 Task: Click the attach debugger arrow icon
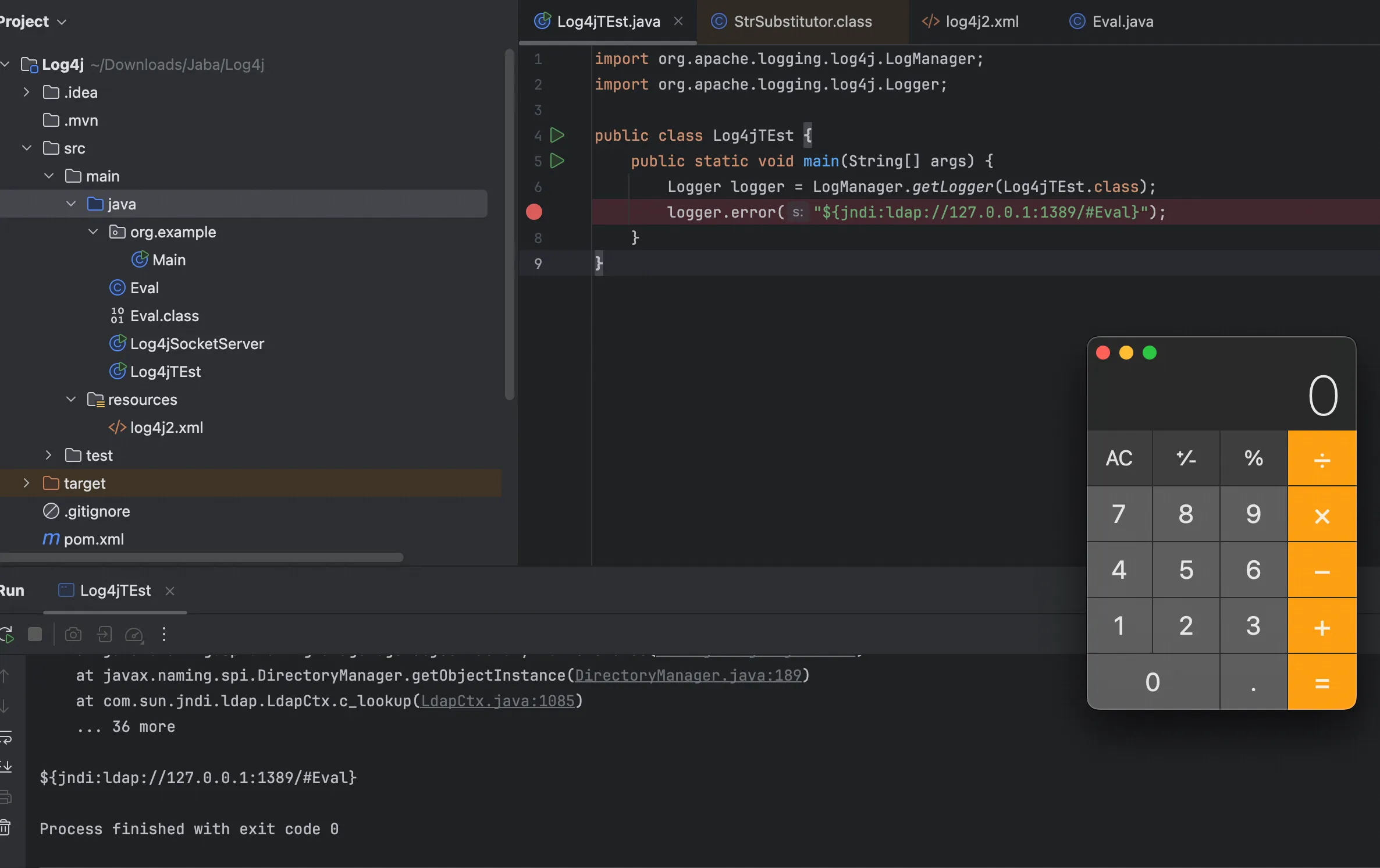pos(105,634)
